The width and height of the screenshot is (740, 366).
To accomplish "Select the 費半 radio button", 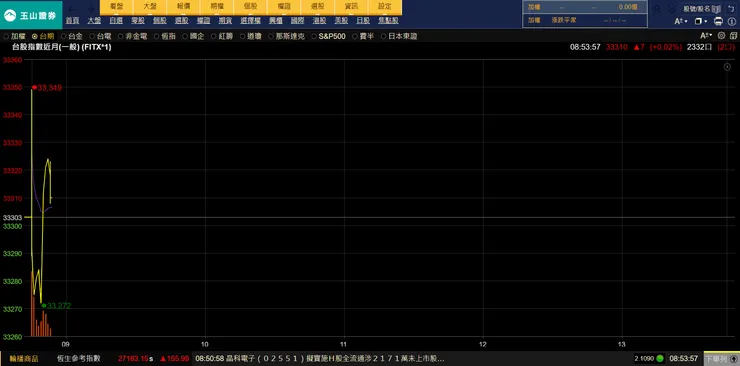I will pyautogui.click(x=355, y=36).
